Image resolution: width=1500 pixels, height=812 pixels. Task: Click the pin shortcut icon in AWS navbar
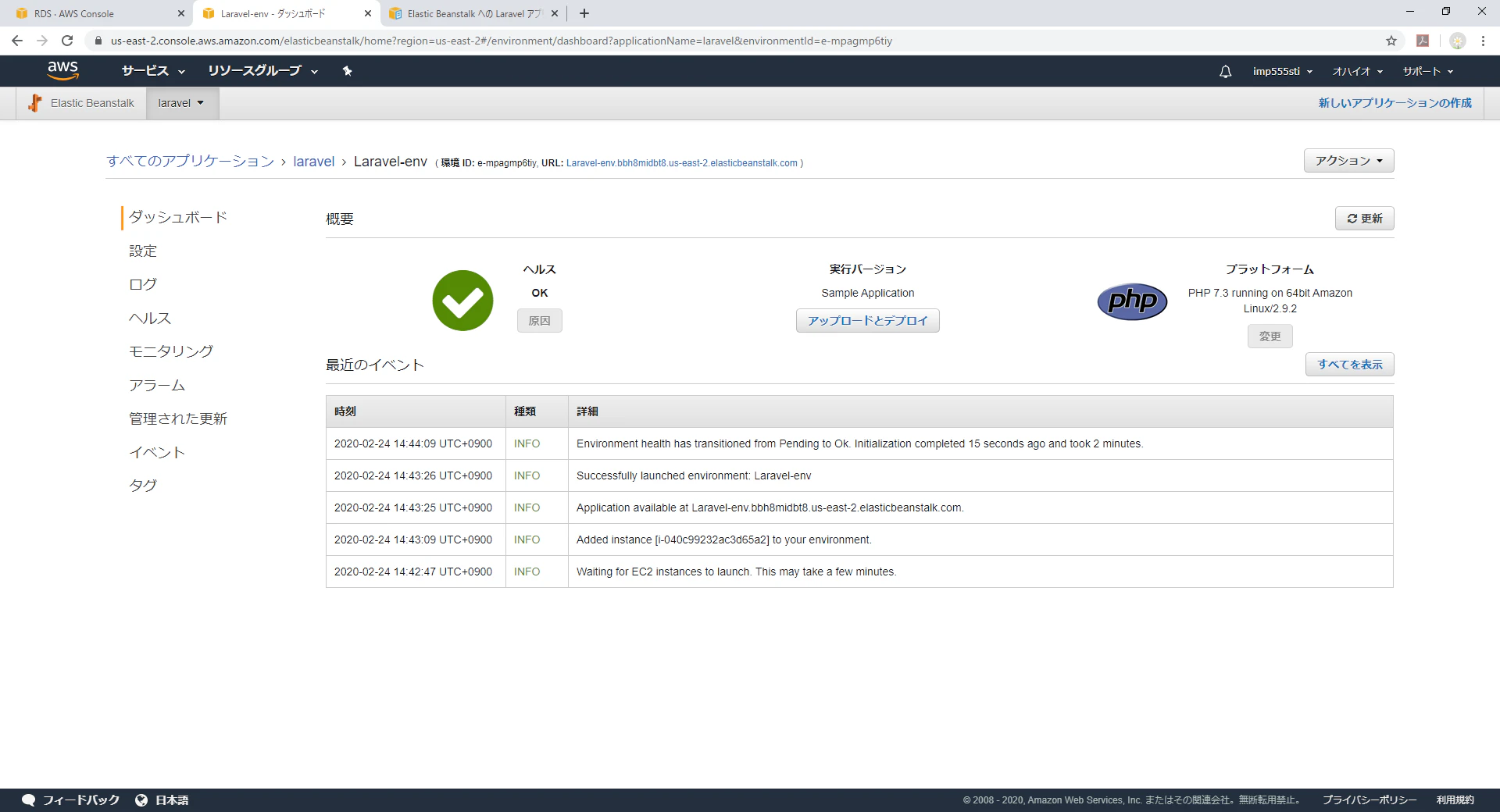[348, 71]
